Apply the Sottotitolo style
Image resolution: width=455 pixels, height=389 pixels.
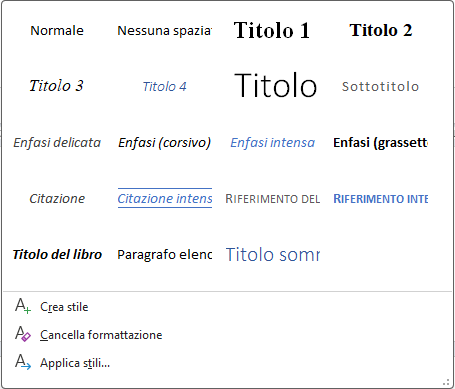380,86
